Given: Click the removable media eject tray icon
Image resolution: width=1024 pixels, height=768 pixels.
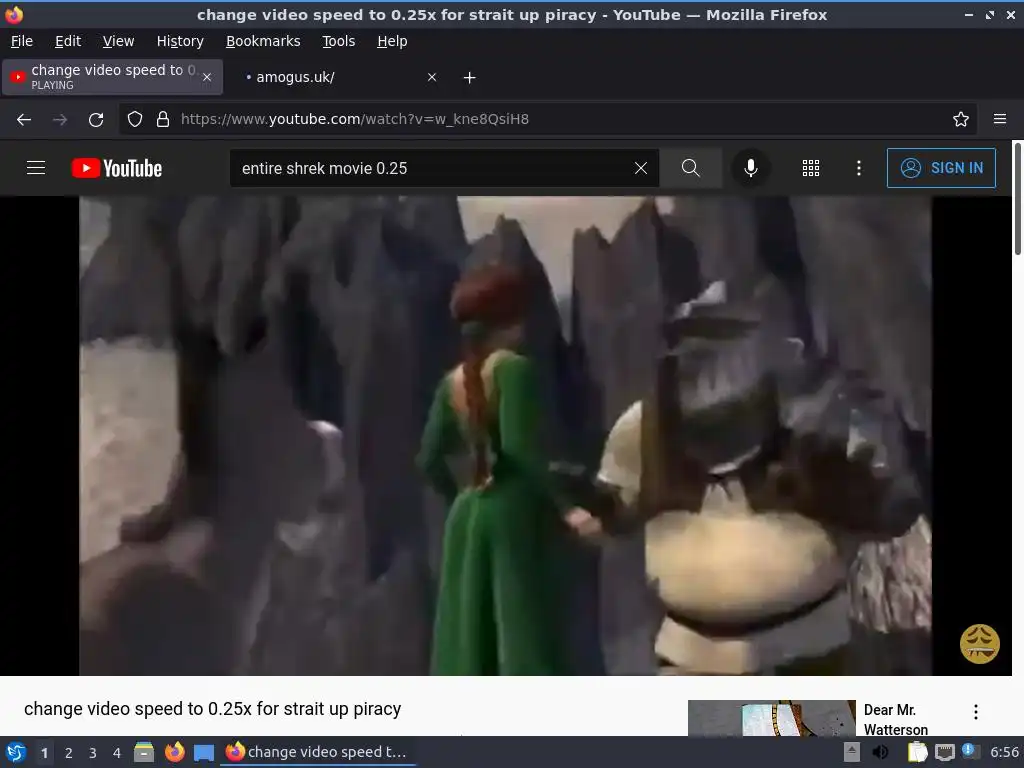Looking at the screenshot, I should (x=851, y=752).
